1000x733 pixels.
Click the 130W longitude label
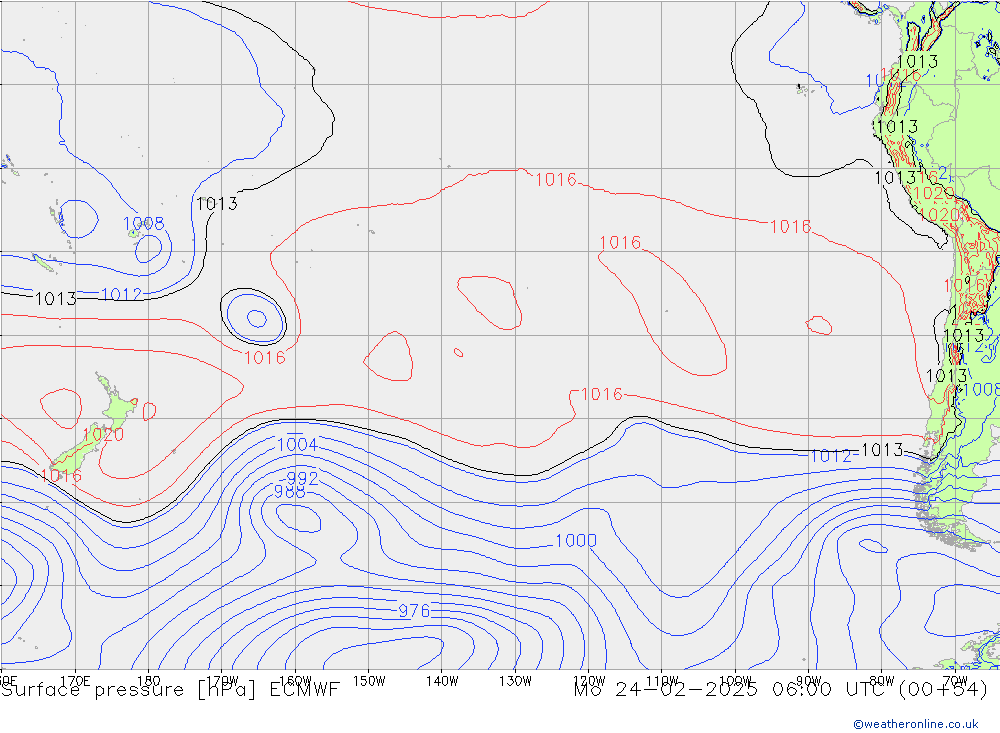click(x=515, y=681)
